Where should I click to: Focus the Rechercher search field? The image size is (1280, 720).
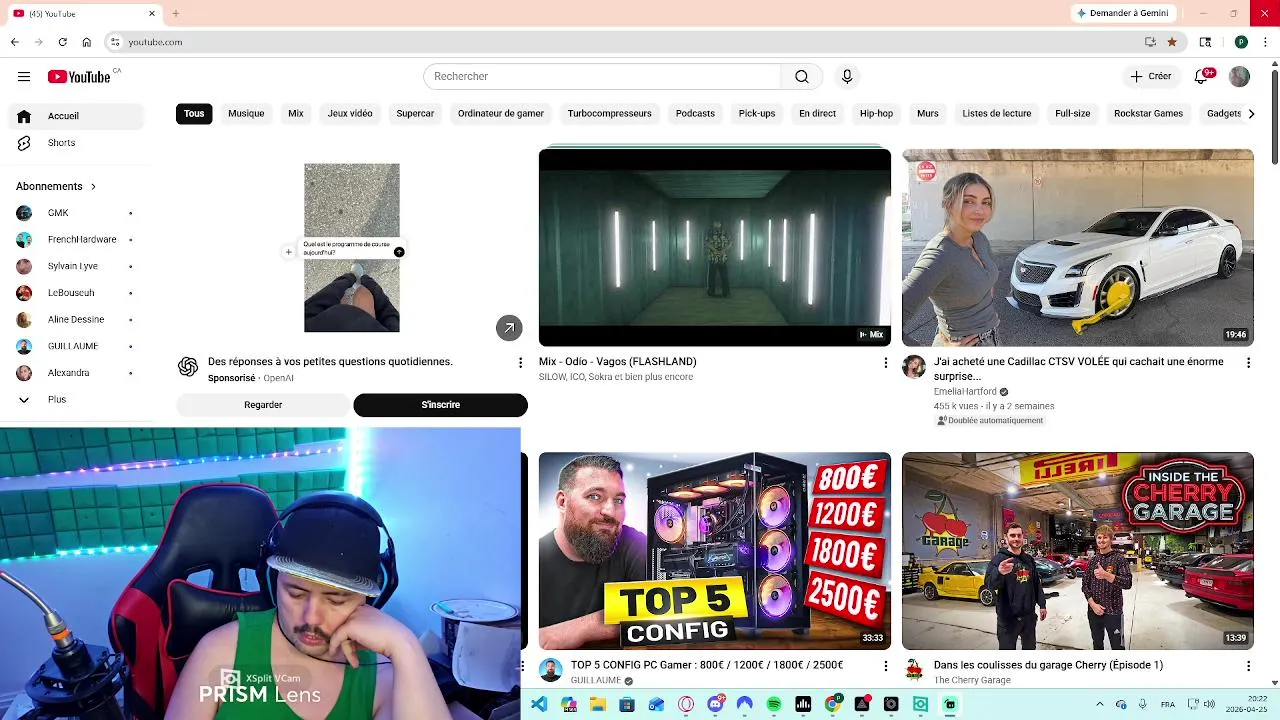602,76
